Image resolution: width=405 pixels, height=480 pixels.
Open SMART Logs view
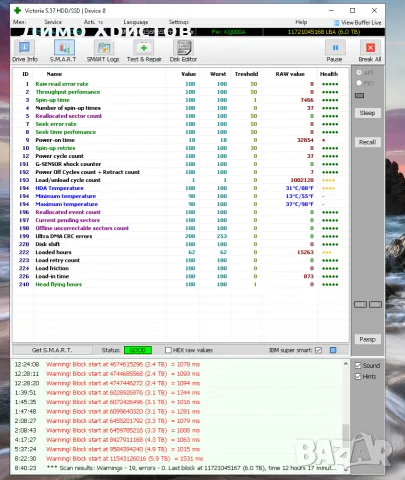103,51
